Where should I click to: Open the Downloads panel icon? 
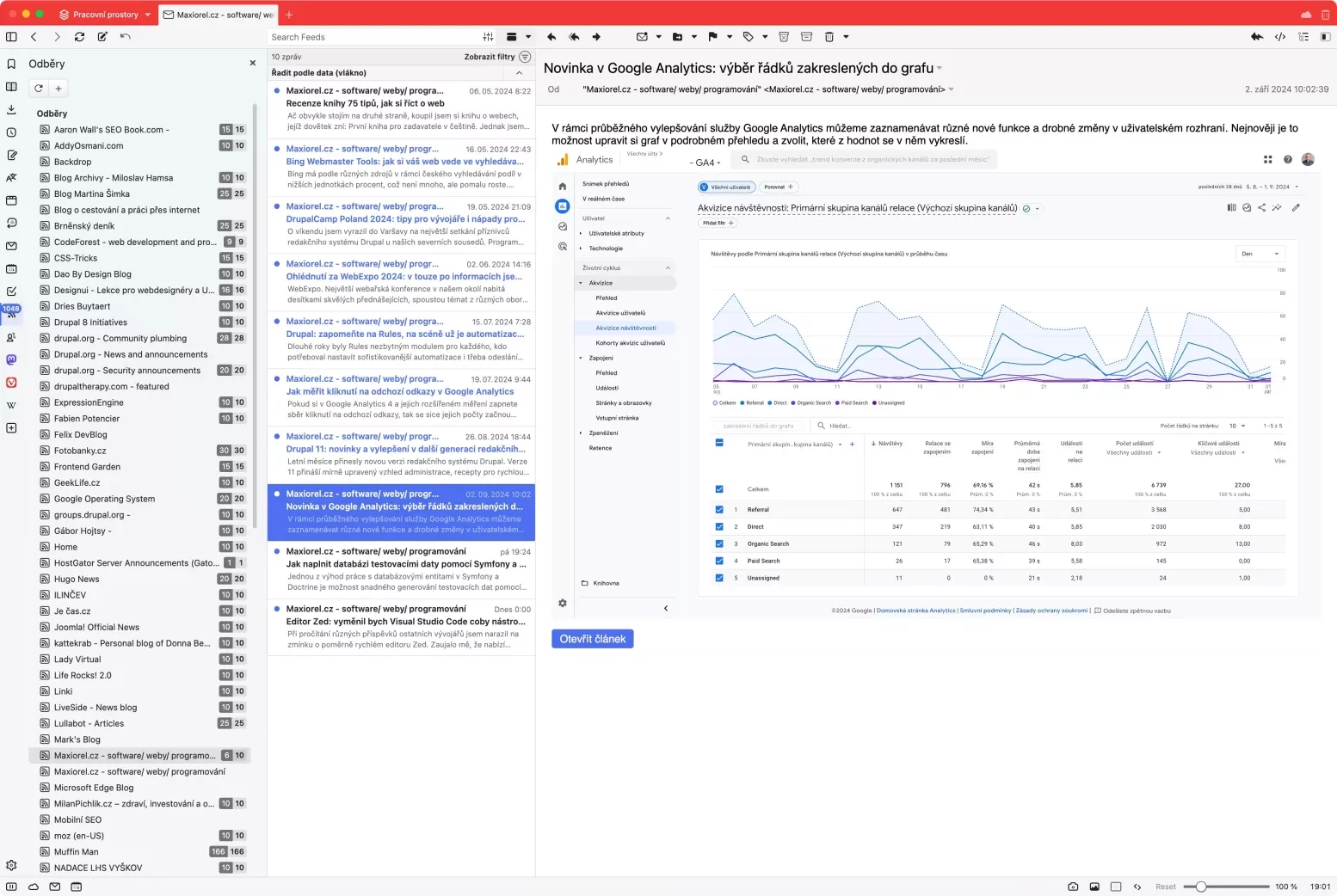pos(11,109)
